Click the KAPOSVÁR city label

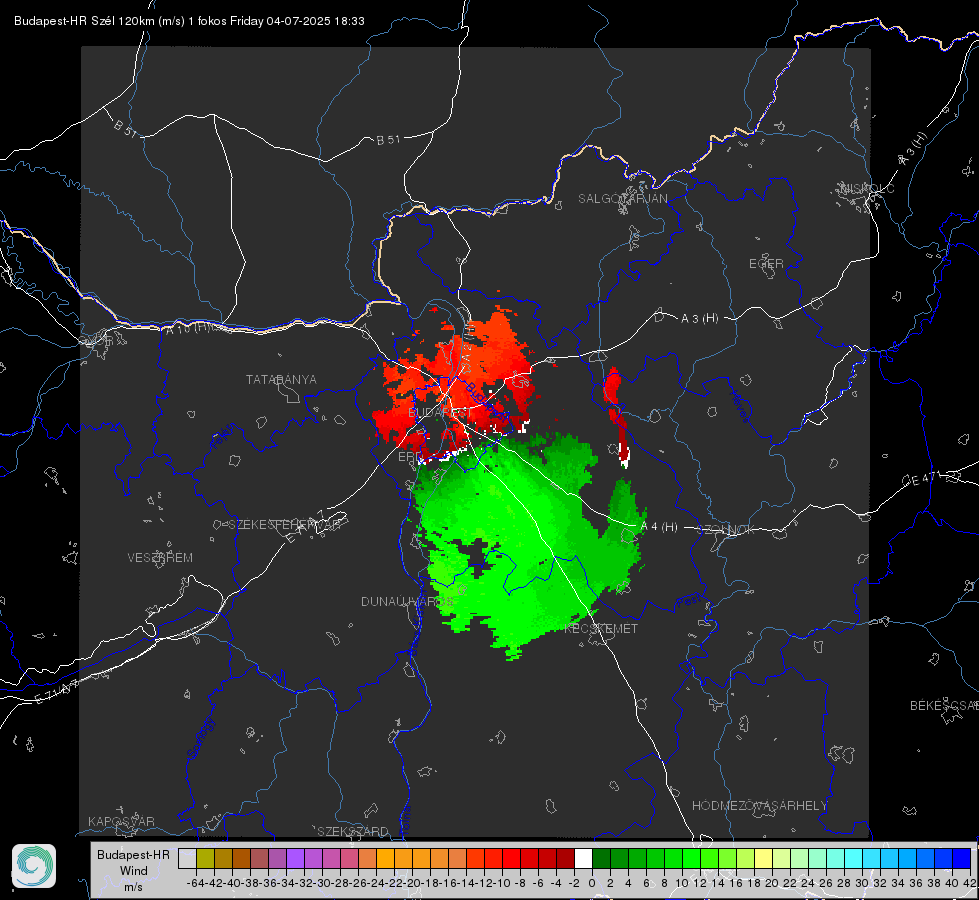pos(121,821)
